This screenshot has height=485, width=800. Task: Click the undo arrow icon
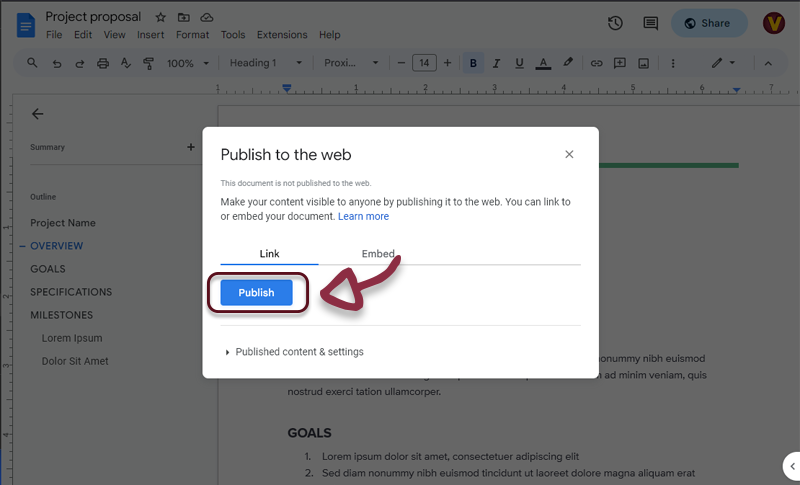[57, 63]
